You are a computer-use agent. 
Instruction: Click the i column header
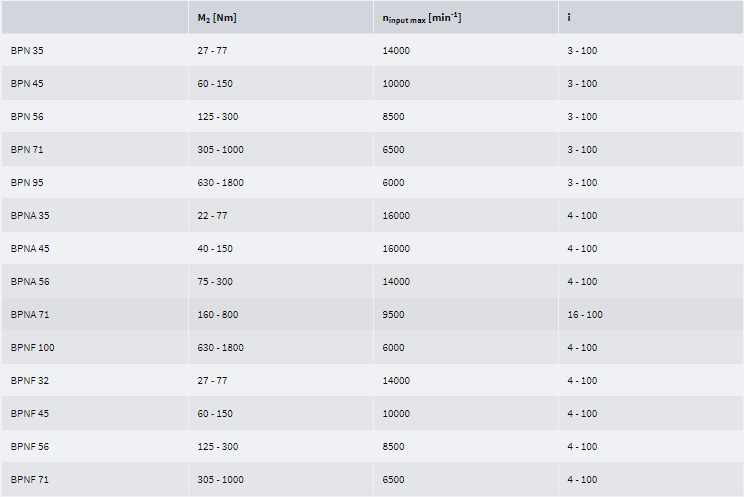(x=569, y=17)
